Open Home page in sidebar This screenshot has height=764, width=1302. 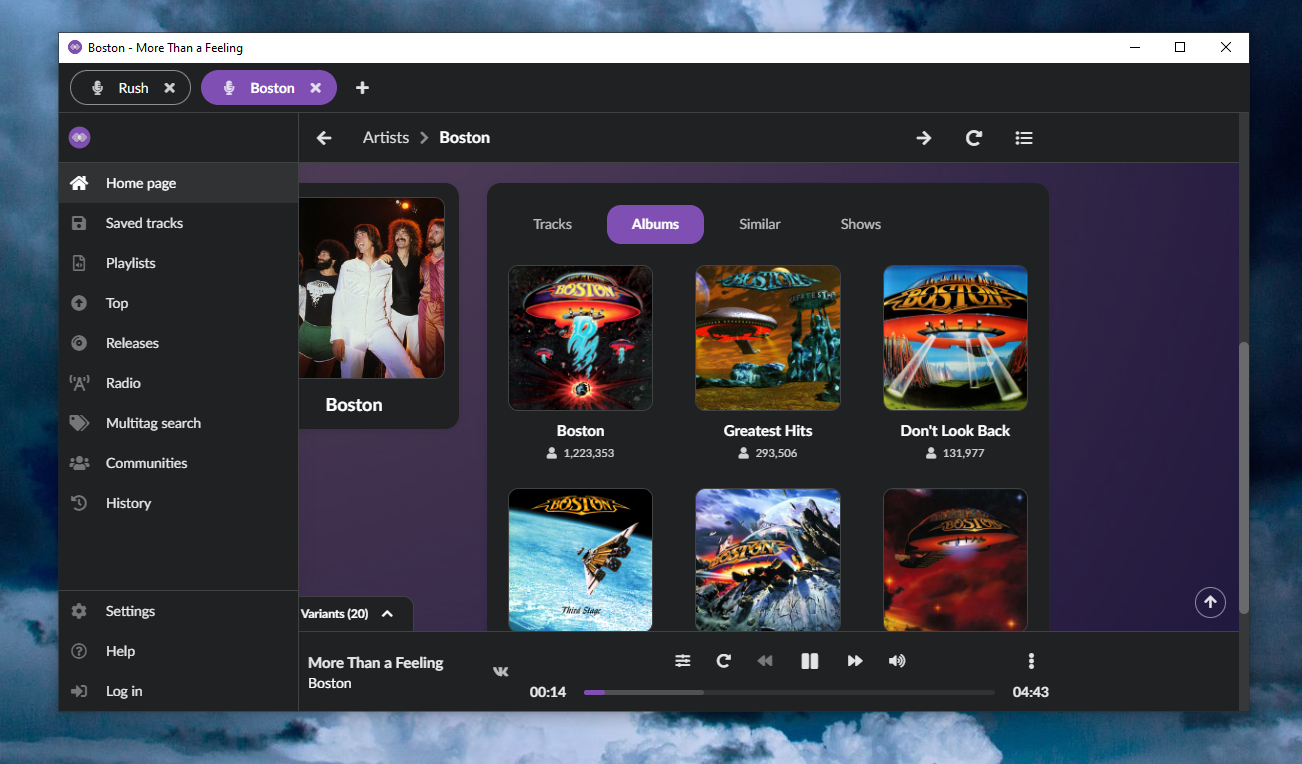179,183
